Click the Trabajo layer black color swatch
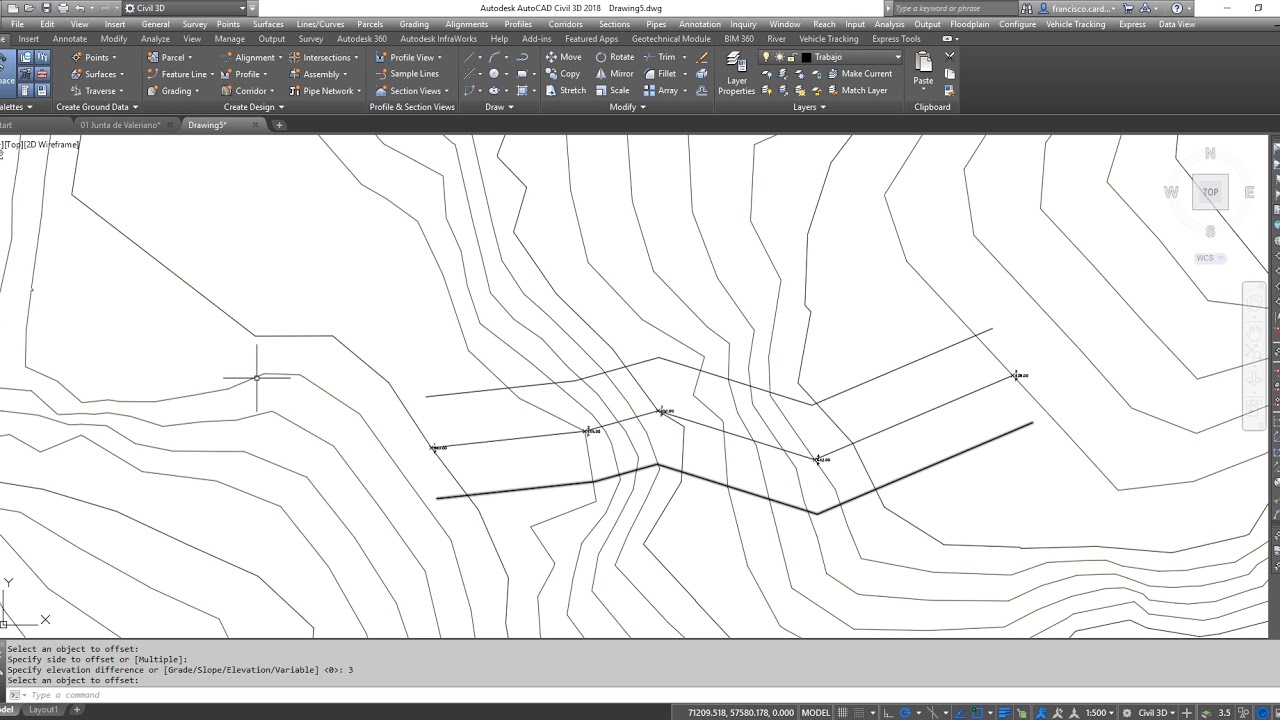 (807, 57)
